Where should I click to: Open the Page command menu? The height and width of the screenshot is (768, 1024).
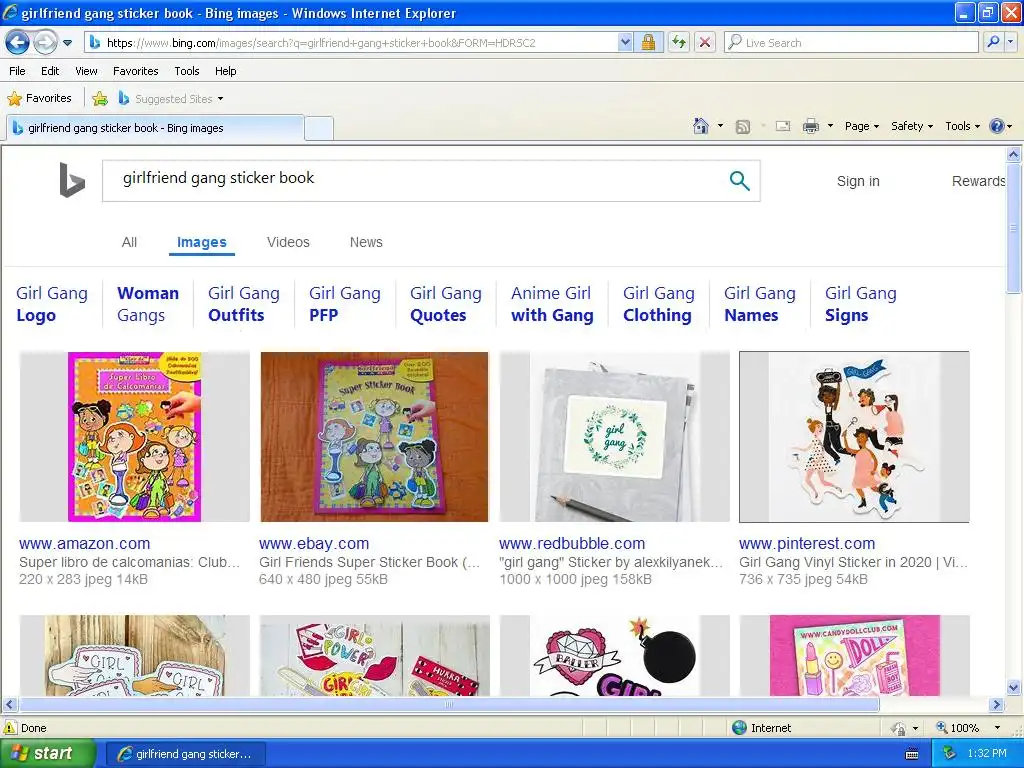pos(862,127)
